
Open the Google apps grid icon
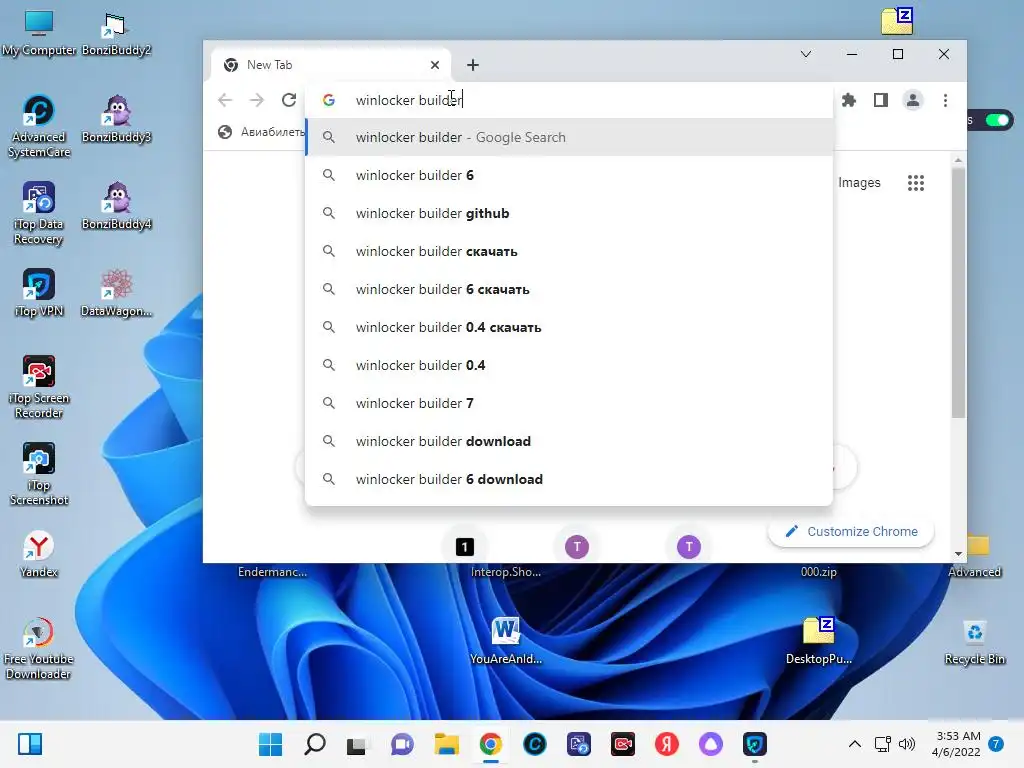[x=916, y=183]
